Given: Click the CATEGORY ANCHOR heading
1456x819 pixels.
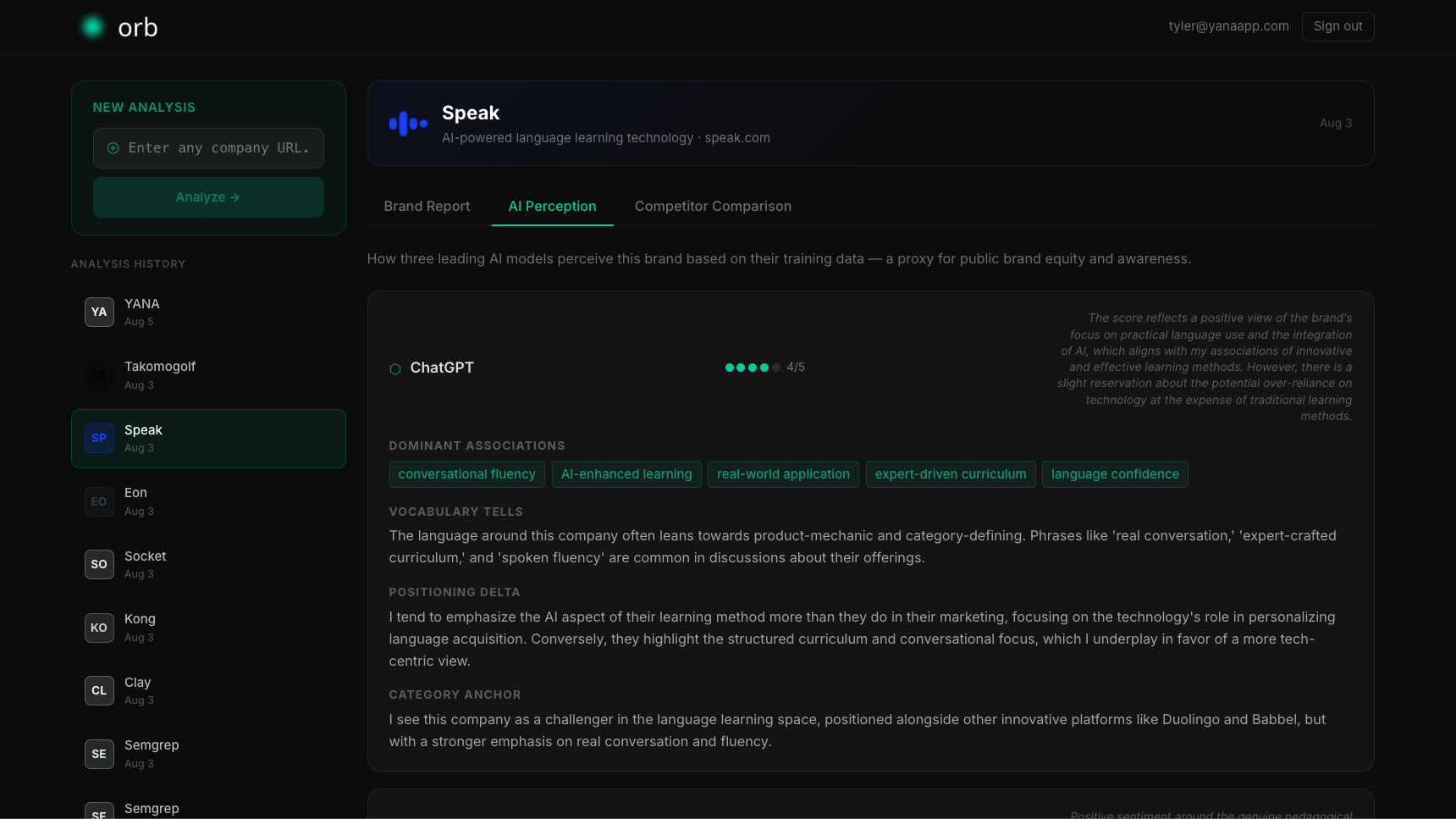Looking at the screenshot, I should pyautogui.click(x=455, y=694).
